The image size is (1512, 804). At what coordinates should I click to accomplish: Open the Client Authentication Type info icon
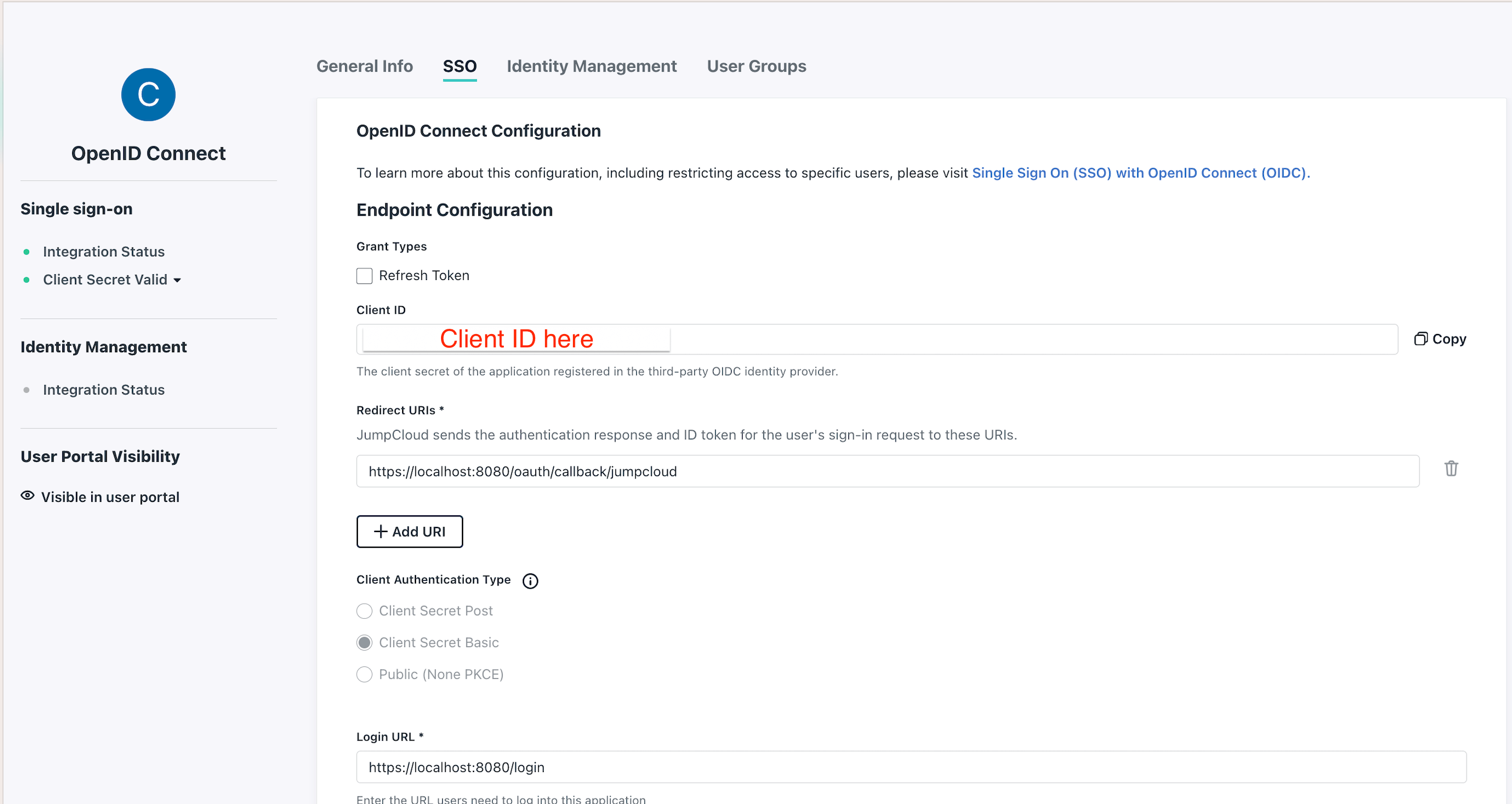click(530, 580)
